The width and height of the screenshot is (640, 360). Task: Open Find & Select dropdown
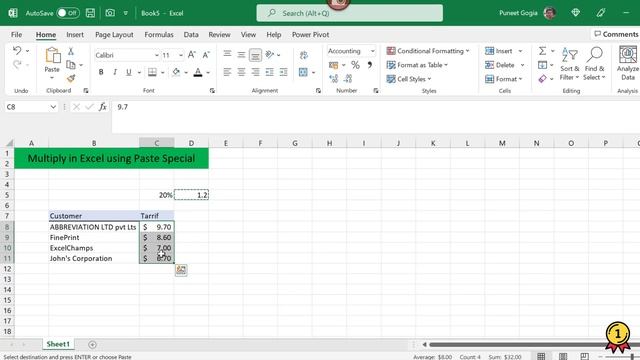click(594, 64)
